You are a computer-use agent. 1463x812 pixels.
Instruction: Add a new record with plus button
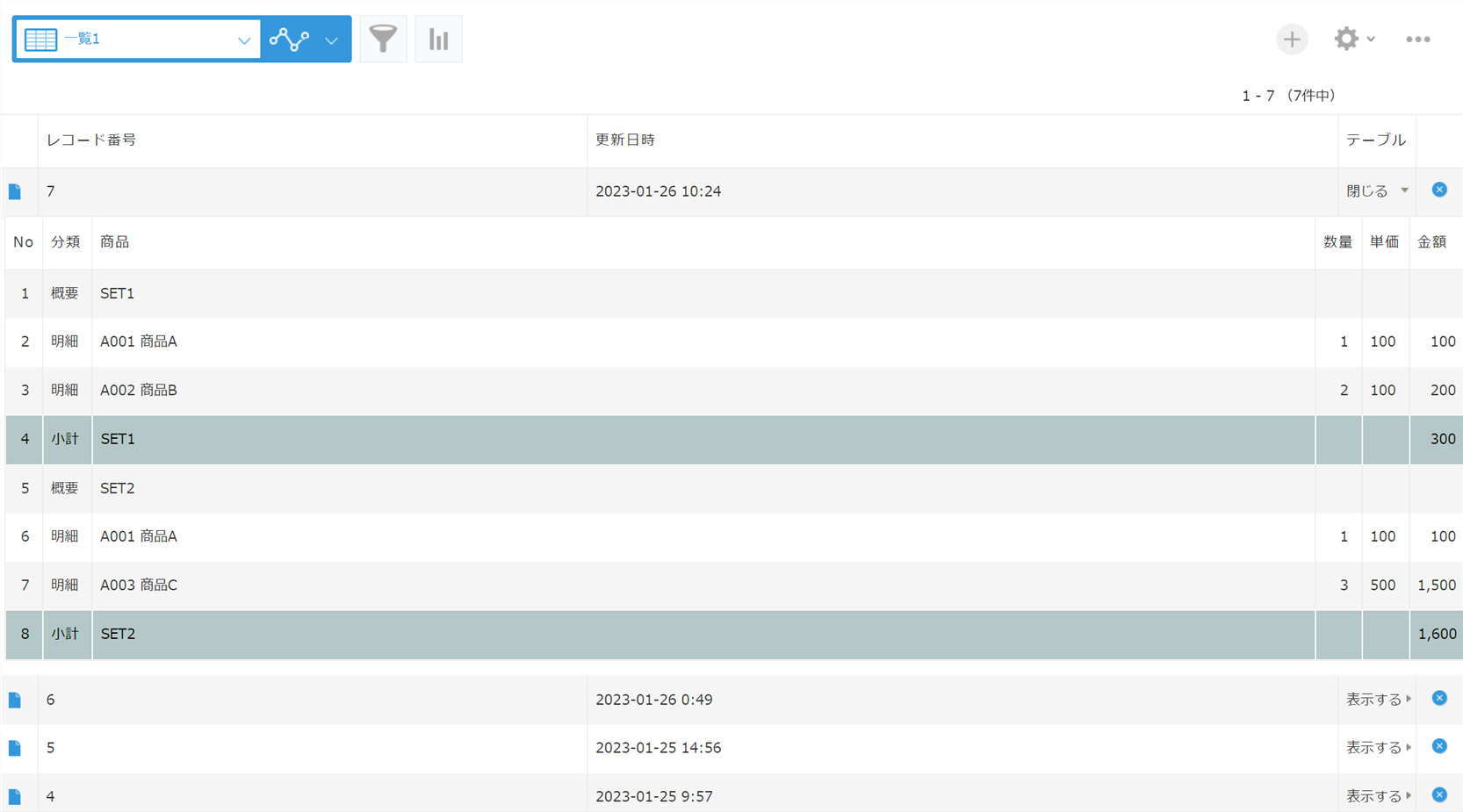tap(1292, 40)
